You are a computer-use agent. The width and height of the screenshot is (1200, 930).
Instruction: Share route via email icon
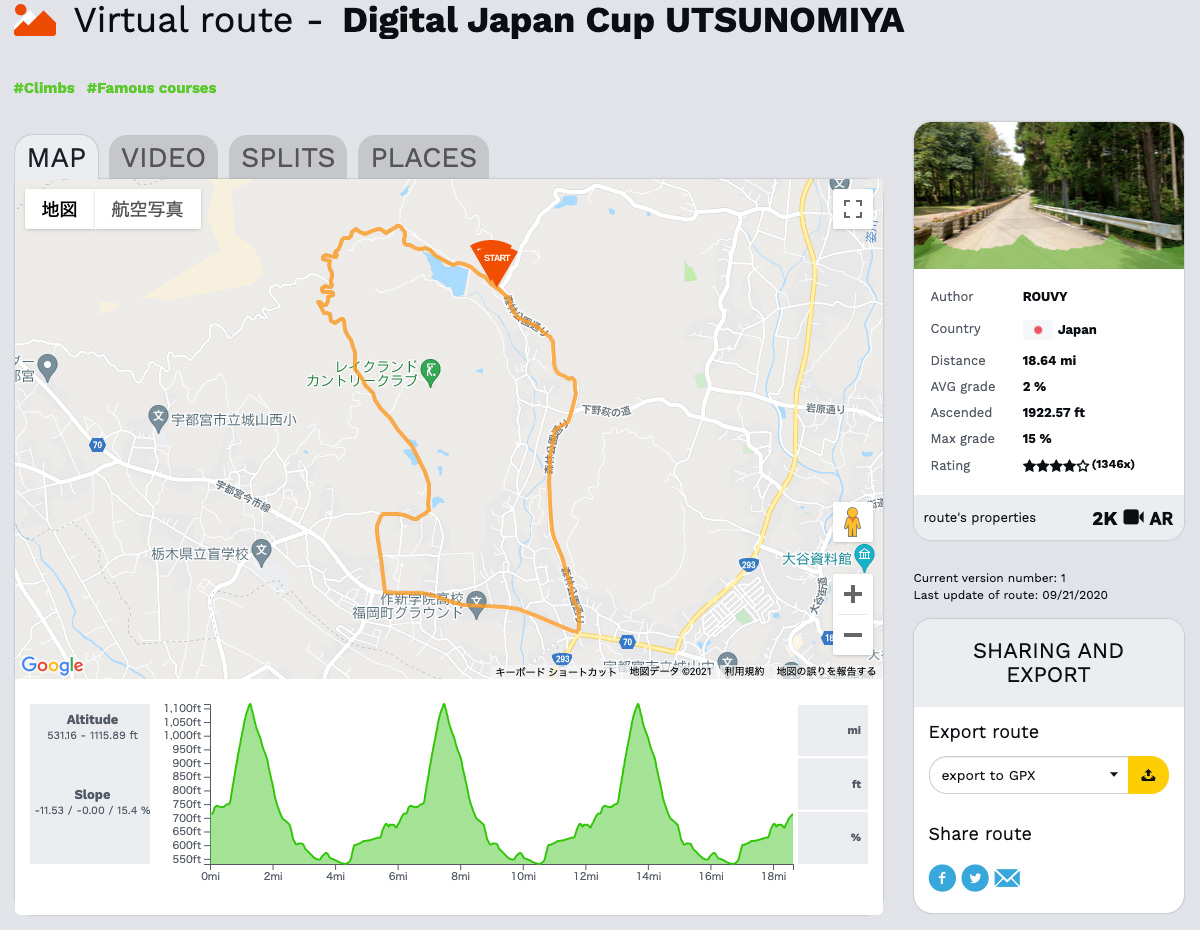(x=1008, y=878)
